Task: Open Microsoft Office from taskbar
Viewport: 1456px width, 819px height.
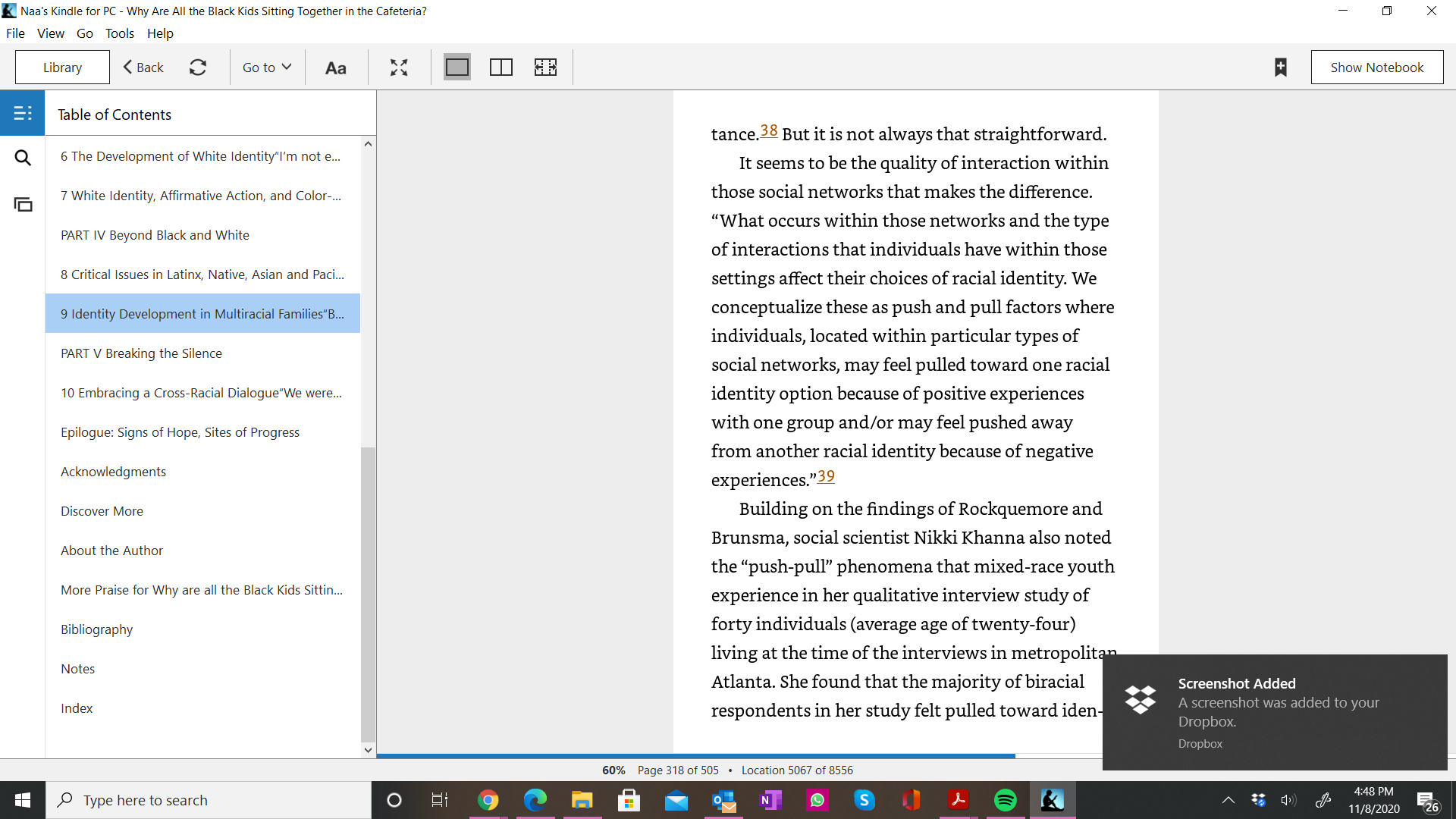Action: 912,800
